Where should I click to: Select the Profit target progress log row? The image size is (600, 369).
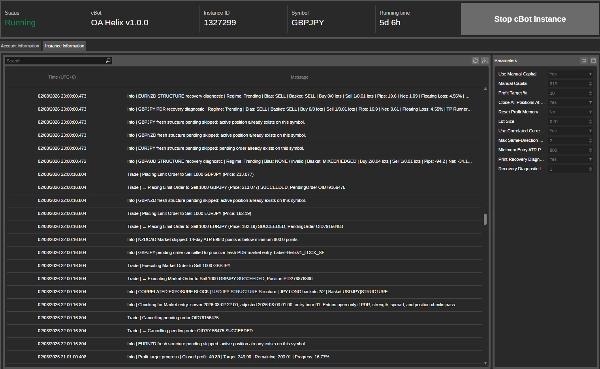(244, 357)
